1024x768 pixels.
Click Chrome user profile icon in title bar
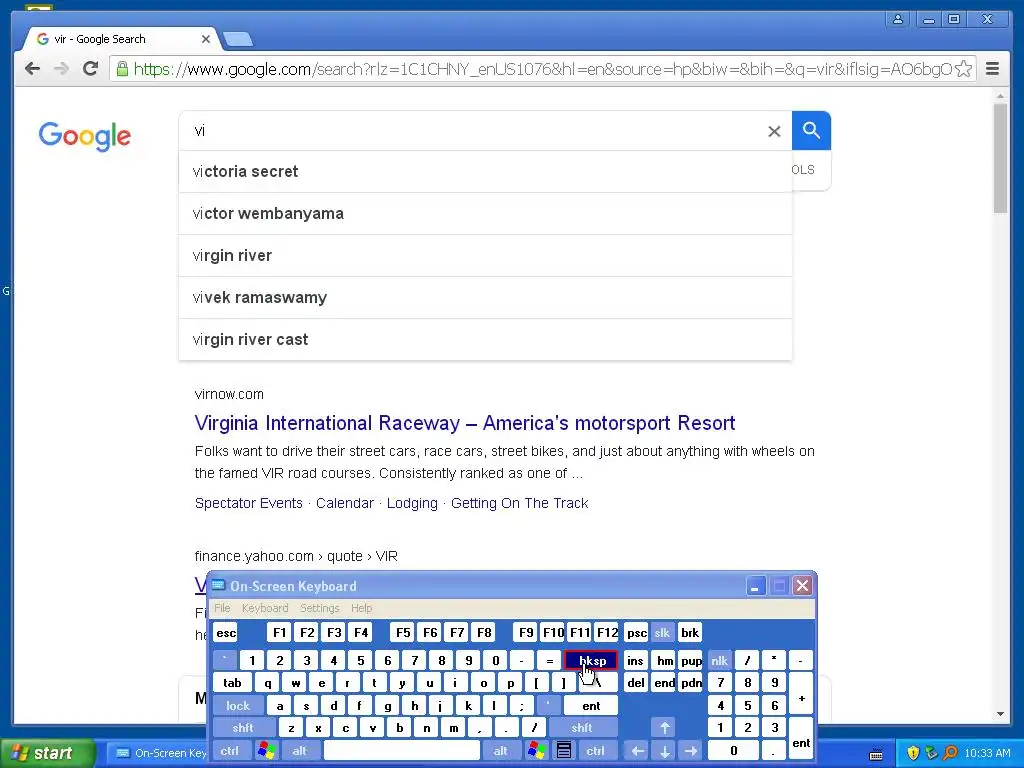[898, 19]
